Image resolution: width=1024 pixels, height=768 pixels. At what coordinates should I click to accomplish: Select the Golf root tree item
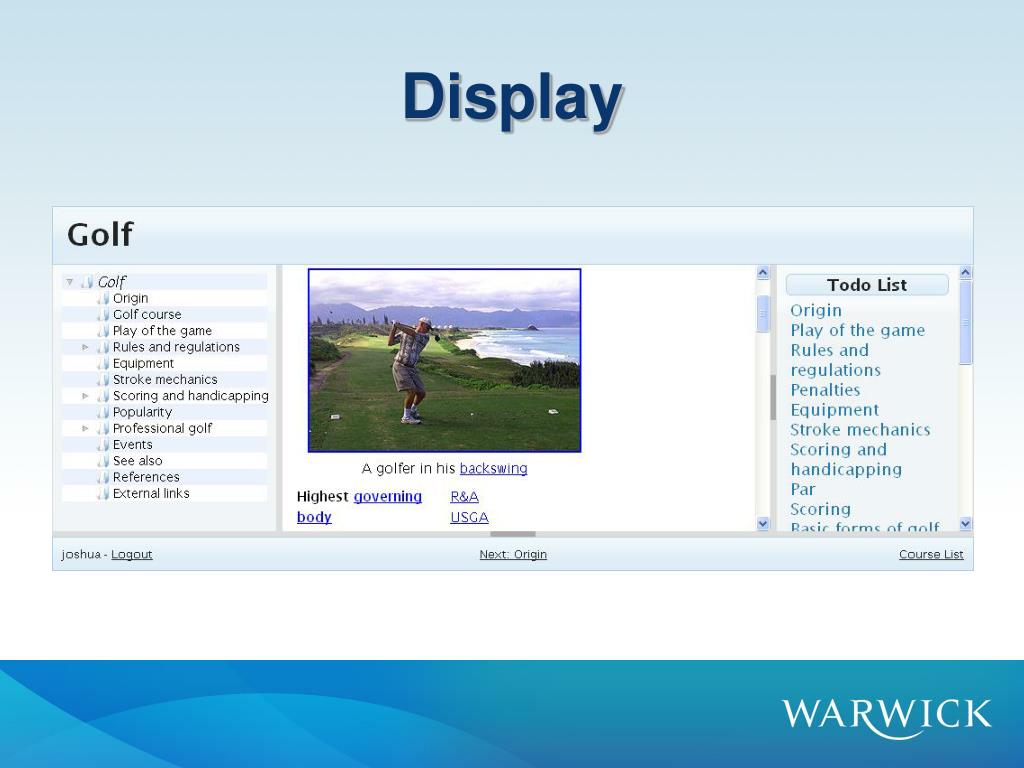[x=111, y=282]
